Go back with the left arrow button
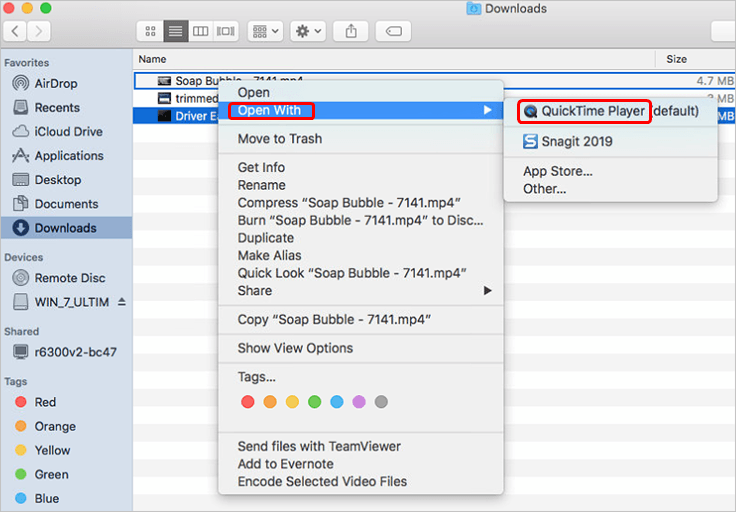The width and height of the screenshot is (736, 512). pyautogui.click(x=15, y=31)
